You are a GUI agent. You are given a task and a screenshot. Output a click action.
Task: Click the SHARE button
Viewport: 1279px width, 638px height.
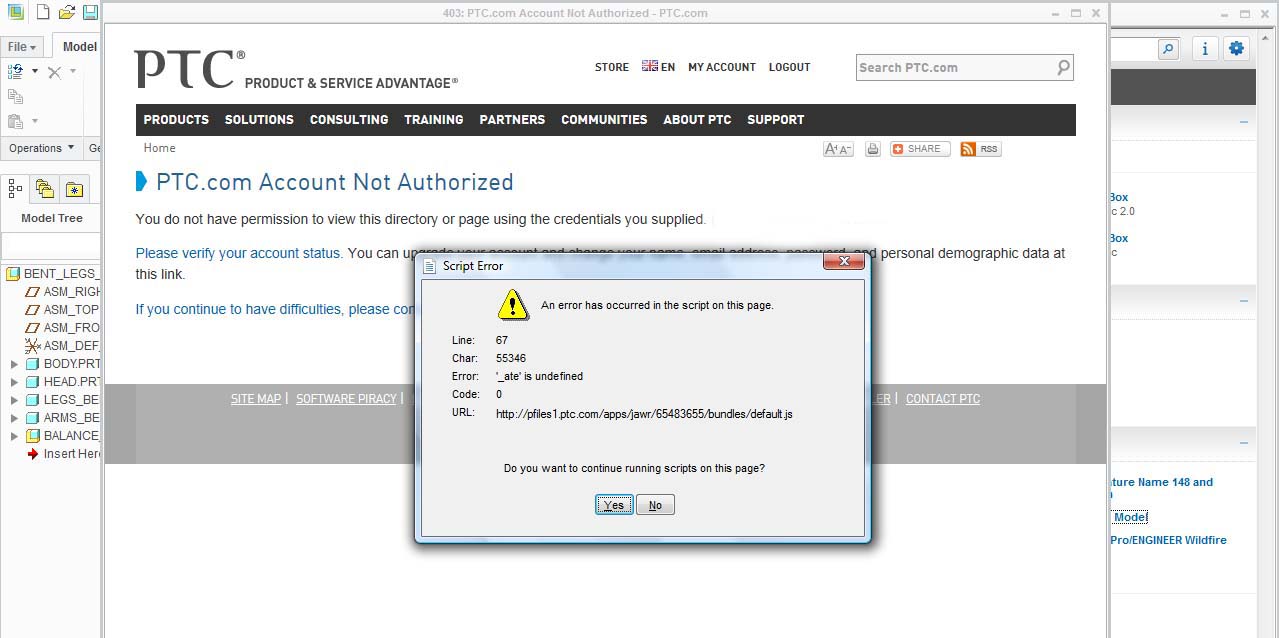point(919,149)
